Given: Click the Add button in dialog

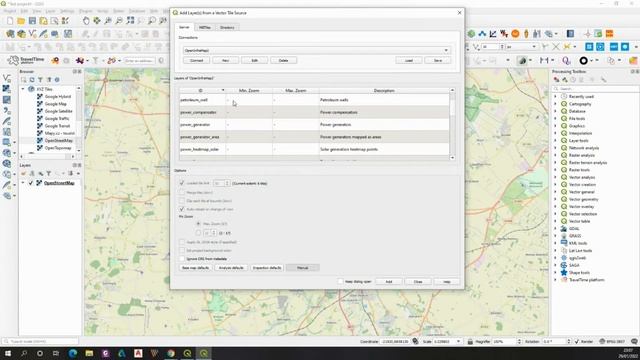Looking at the screenshot, I should pyautogui.click(x=389, y=282).
